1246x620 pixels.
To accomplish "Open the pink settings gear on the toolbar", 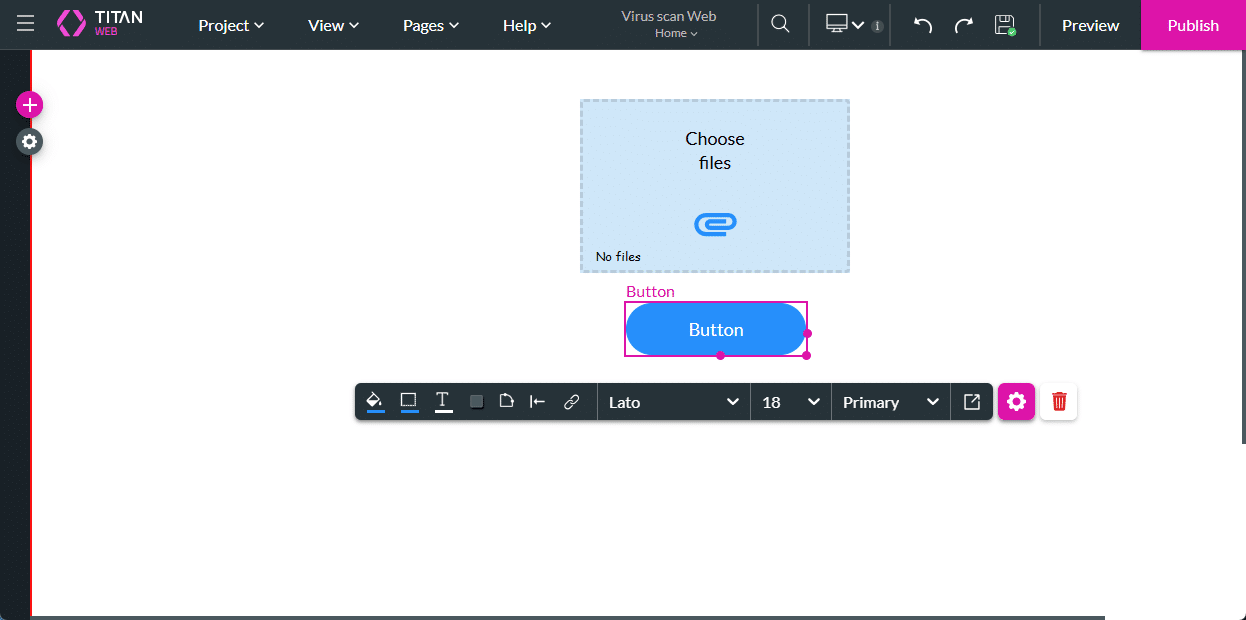I will pos(1016,401).
